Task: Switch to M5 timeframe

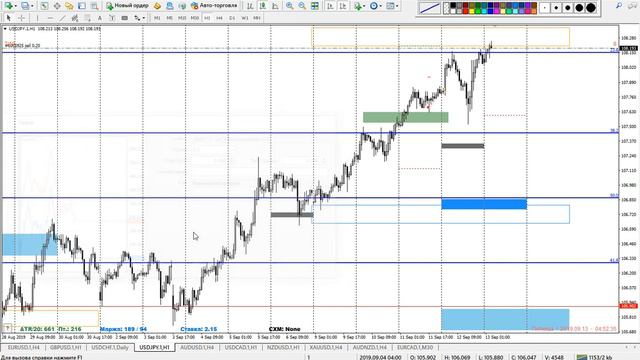Action: pyautogui.click(x=169, y=18)
